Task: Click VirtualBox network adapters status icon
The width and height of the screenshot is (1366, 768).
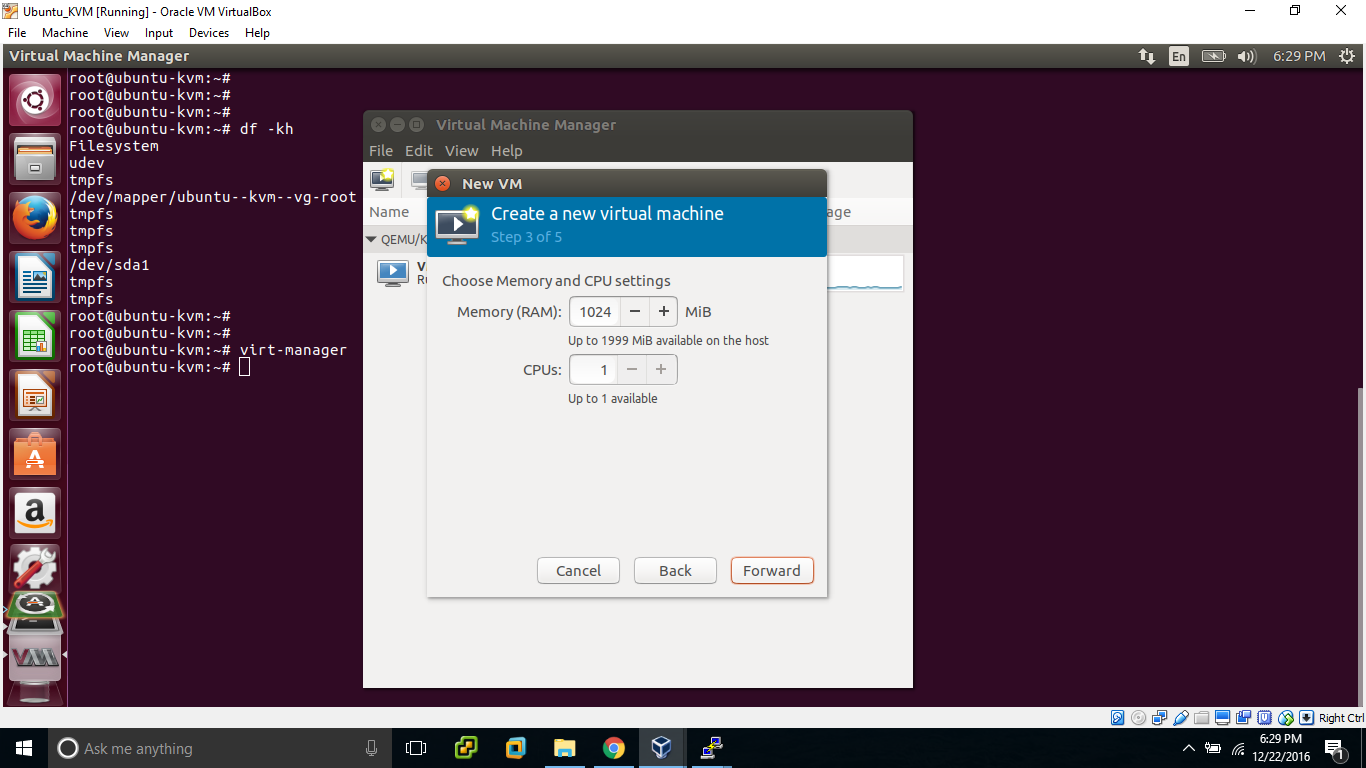Action: [1159, 718]
